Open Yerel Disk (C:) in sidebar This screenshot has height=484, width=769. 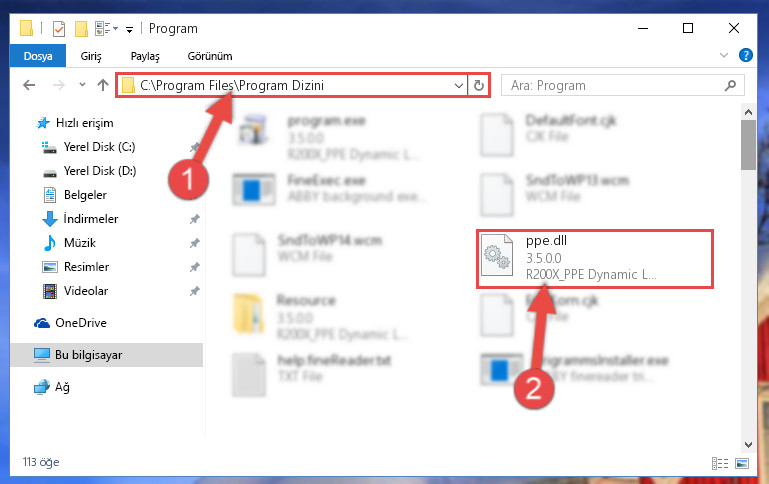point(99,147)
